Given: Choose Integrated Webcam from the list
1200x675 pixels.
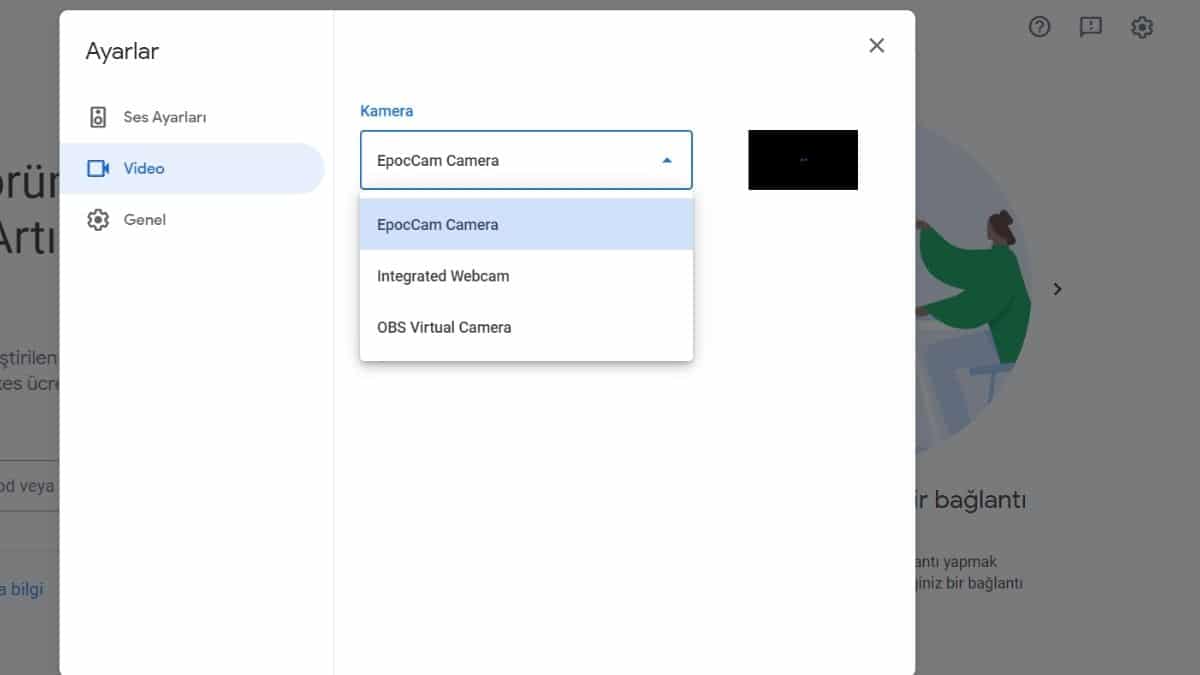Looking at the screenshot, I should point(526,276).
